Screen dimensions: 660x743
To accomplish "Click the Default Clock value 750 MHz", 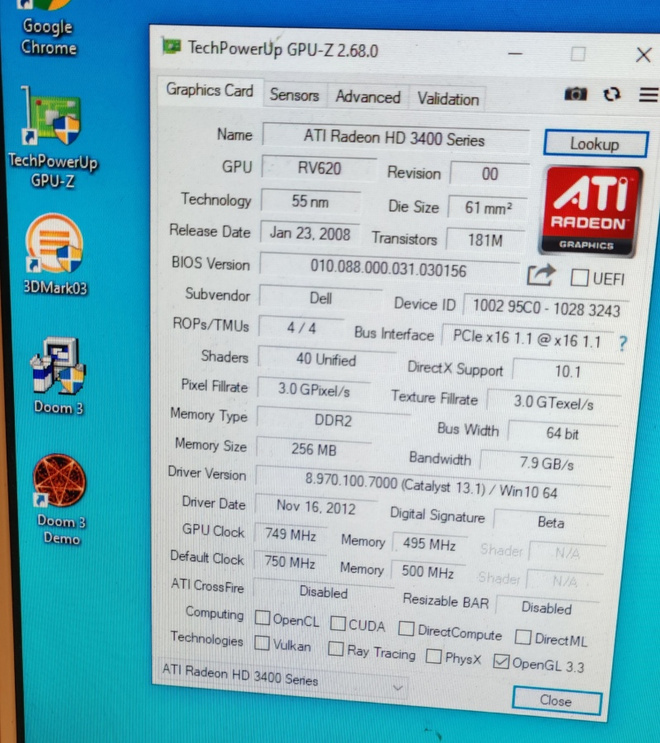I will click(x=289, y=562).
